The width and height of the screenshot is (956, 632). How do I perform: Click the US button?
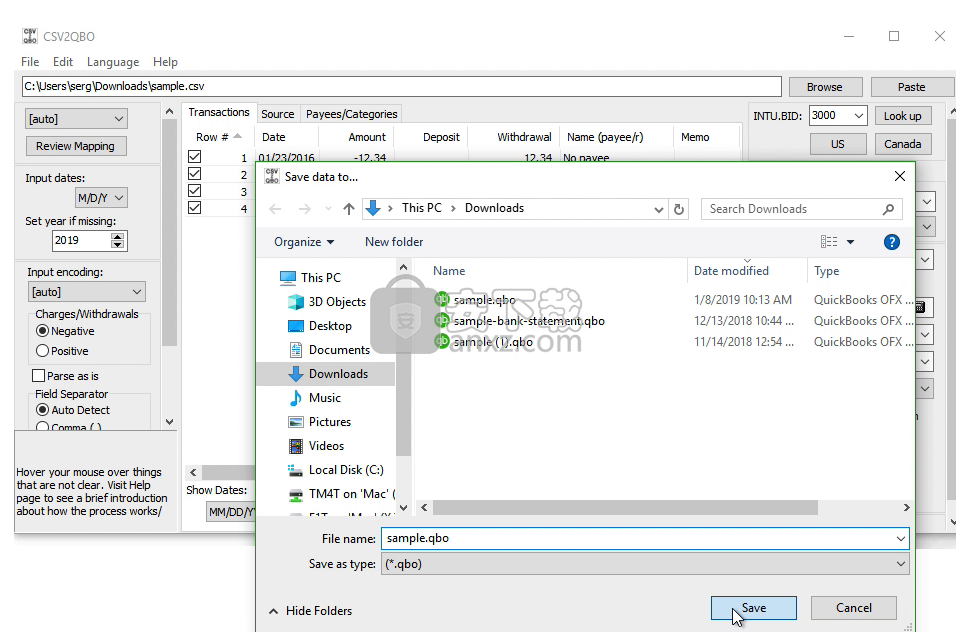click(x=838, y=144)
